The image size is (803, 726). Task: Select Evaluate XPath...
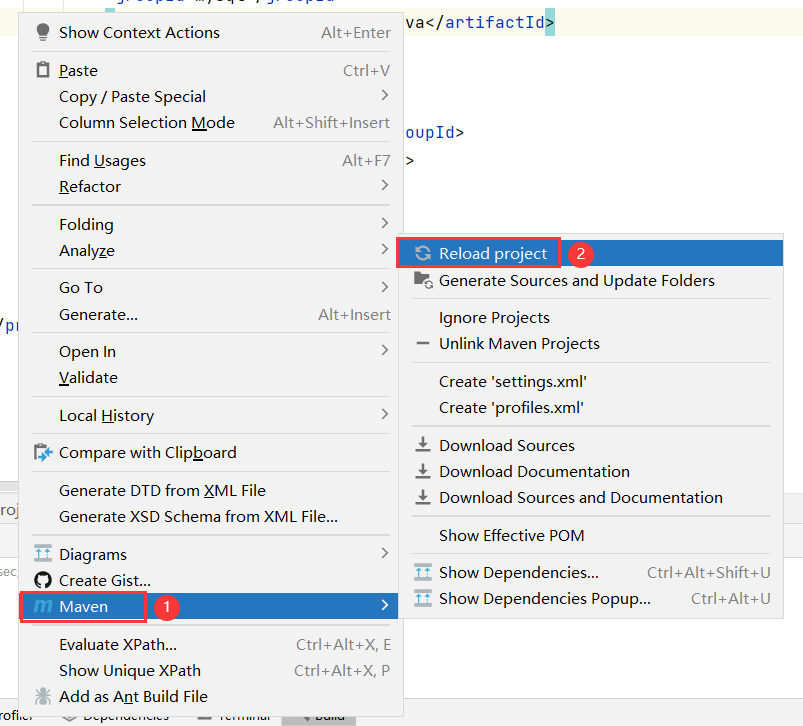pos(211,644)
